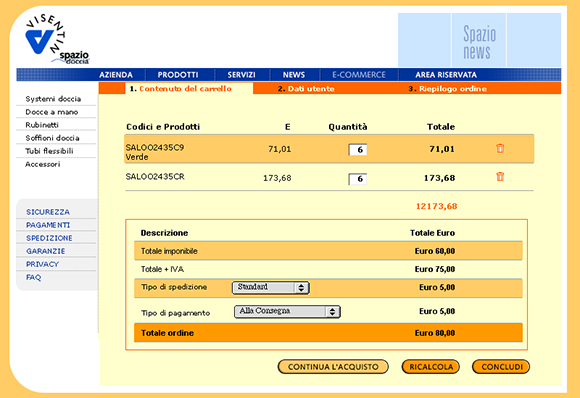Click the Codici e Prodotti column header
Viewport: 580px width, 398px height.
tap(163, 127)
